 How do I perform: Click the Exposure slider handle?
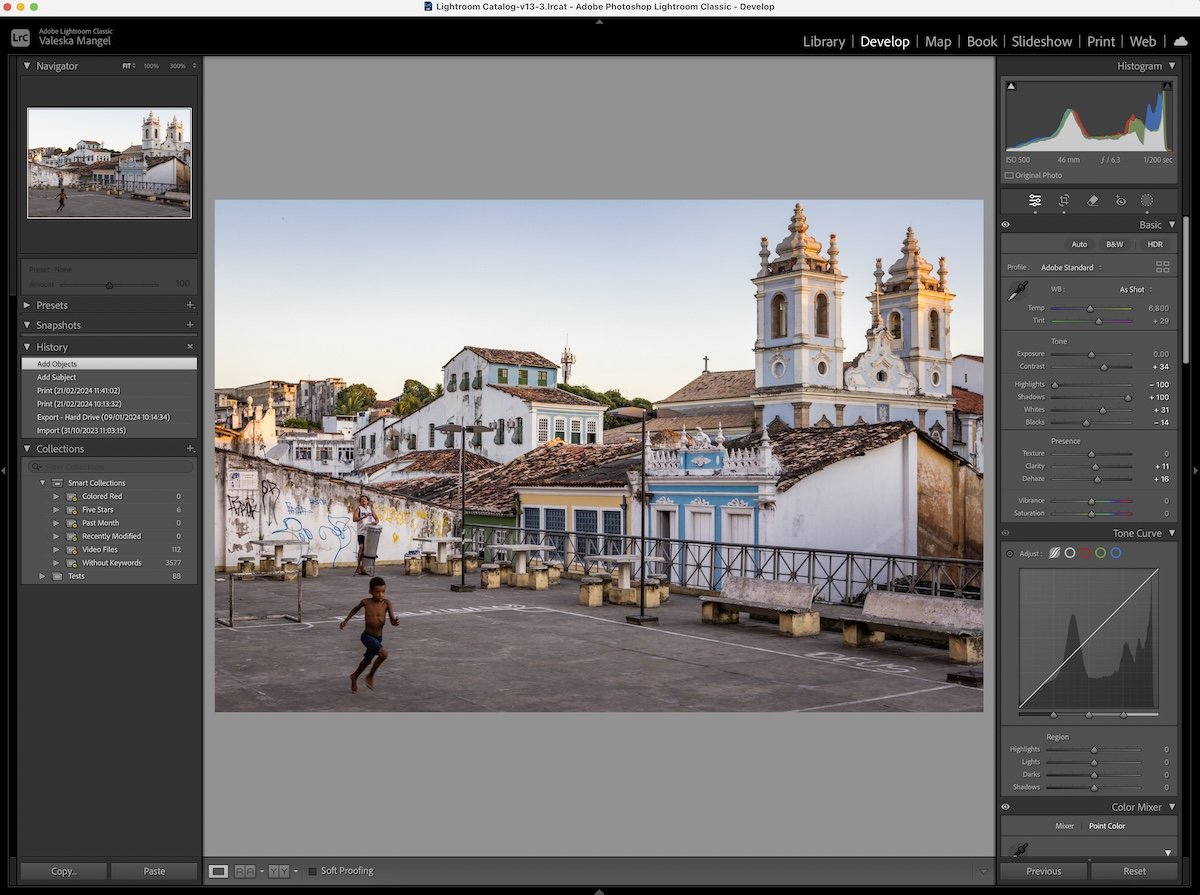1091,354
